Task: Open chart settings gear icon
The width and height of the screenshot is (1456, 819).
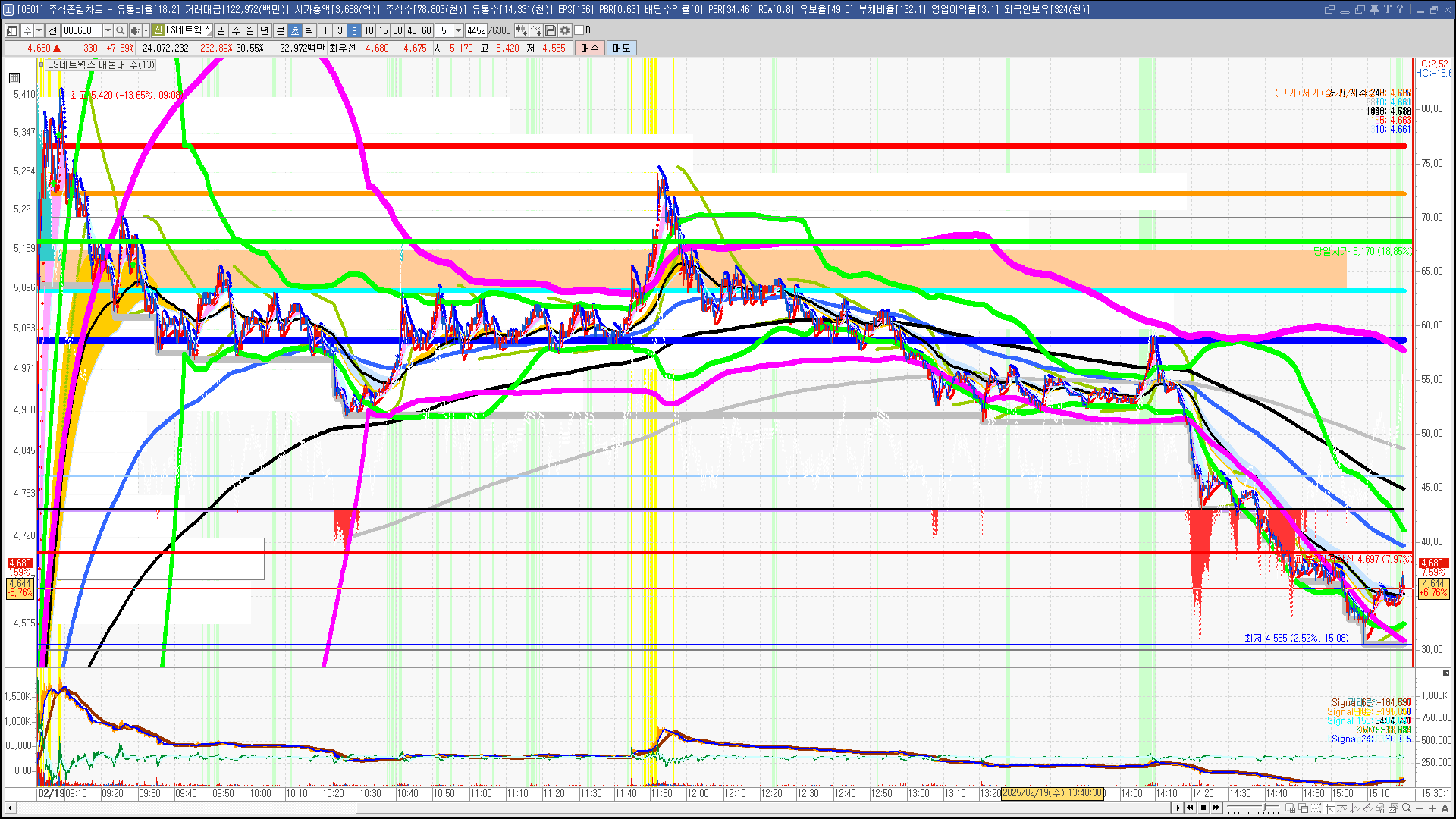Action: [x=565, y=30]
